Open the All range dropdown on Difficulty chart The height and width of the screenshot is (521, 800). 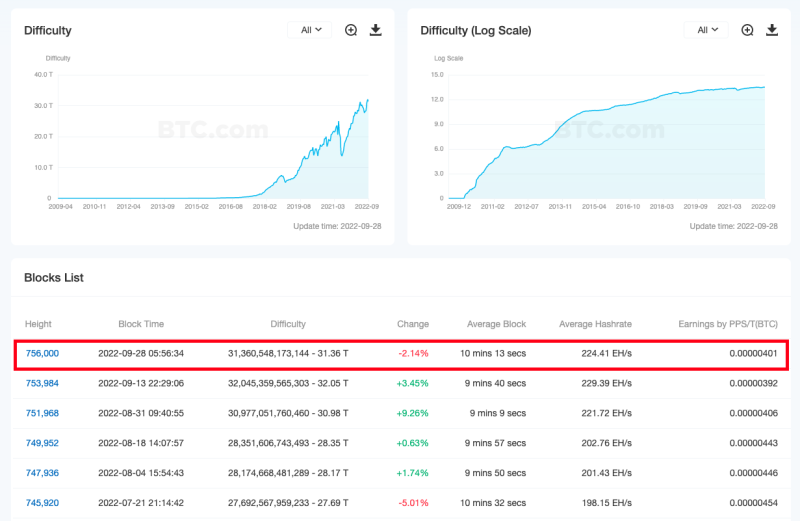pos(310,30)
